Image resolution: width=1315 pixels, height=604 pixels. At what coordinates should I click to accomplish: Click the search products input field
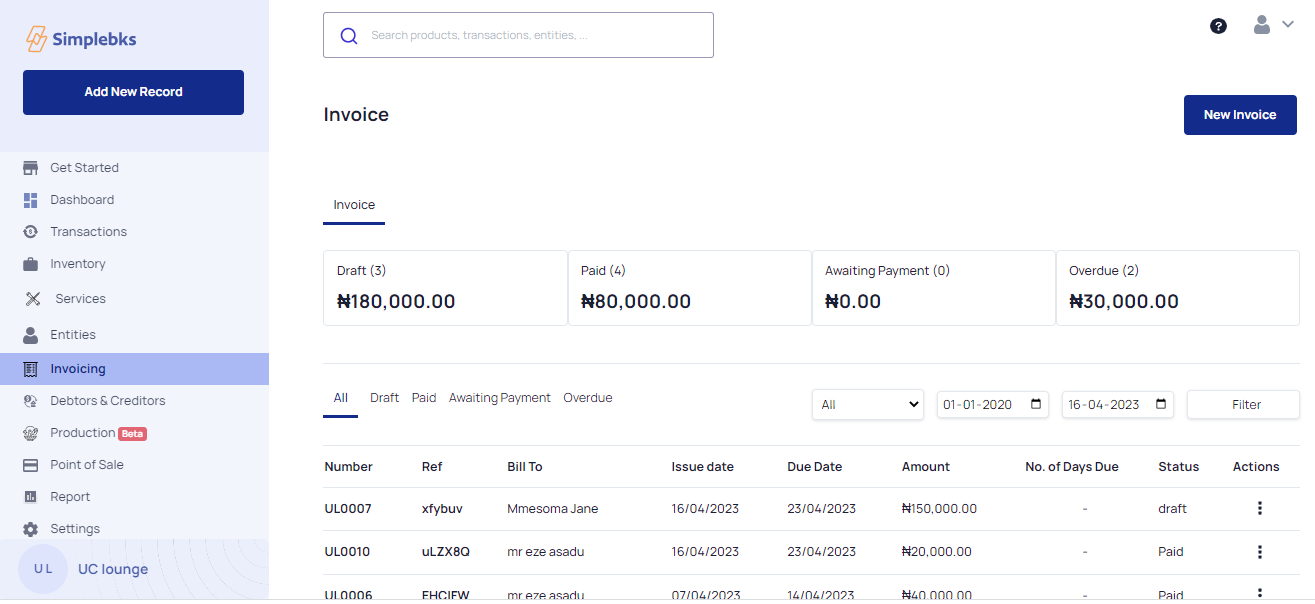518,35
